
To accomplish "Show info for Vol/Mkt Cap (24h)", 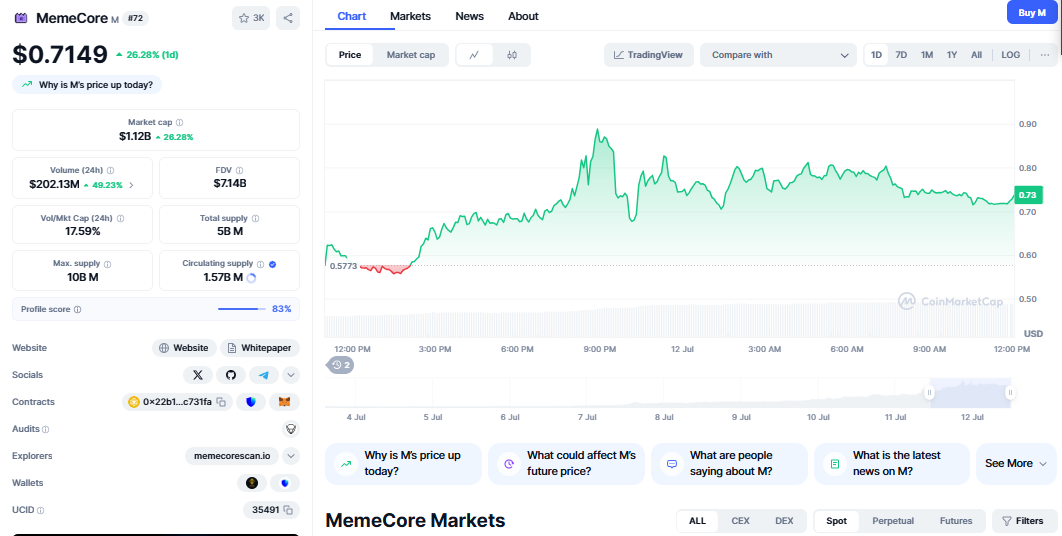I will pyautogui.click(x=121, y=219).
